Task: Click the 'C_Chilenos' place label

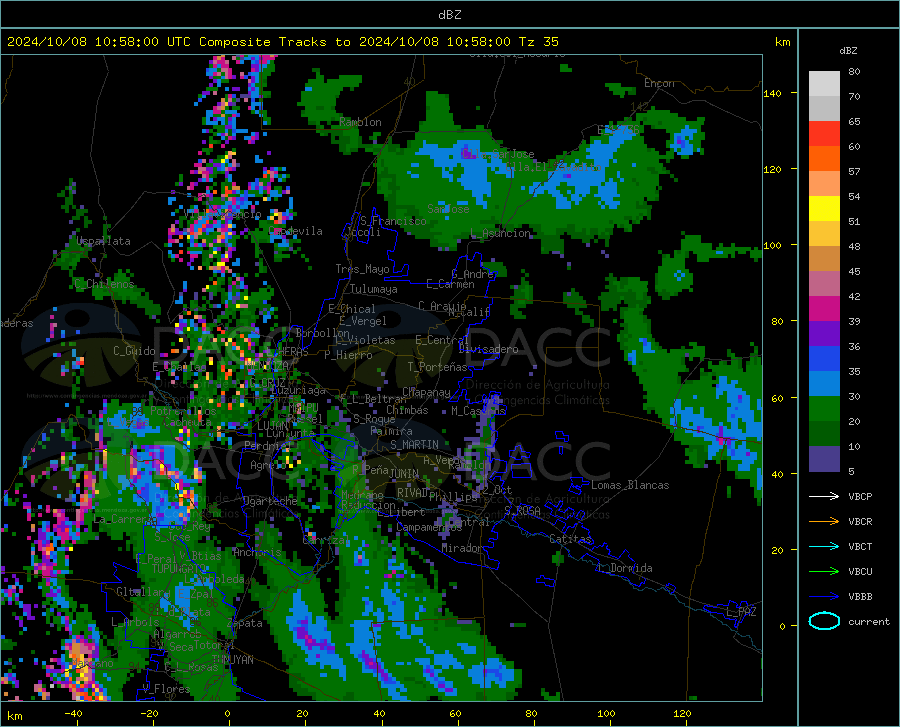Action: point(104,283)
